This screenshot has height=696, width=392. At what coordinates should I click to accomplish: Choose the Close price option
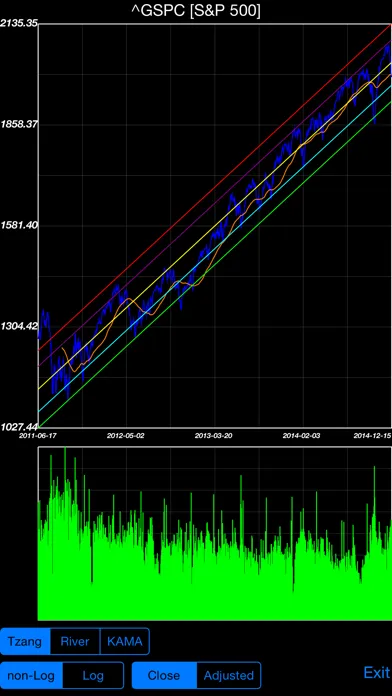coord(164,676)
